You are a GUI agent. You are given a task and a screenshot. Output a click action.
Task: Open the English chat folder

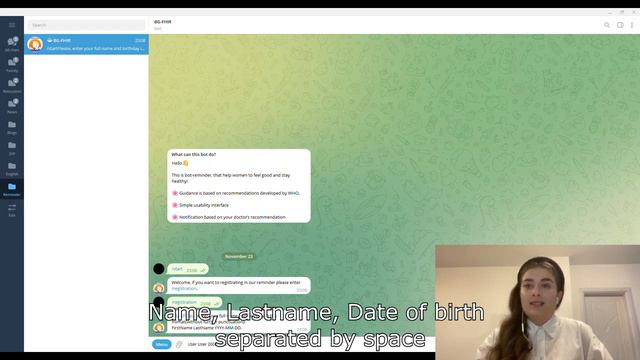12,169
